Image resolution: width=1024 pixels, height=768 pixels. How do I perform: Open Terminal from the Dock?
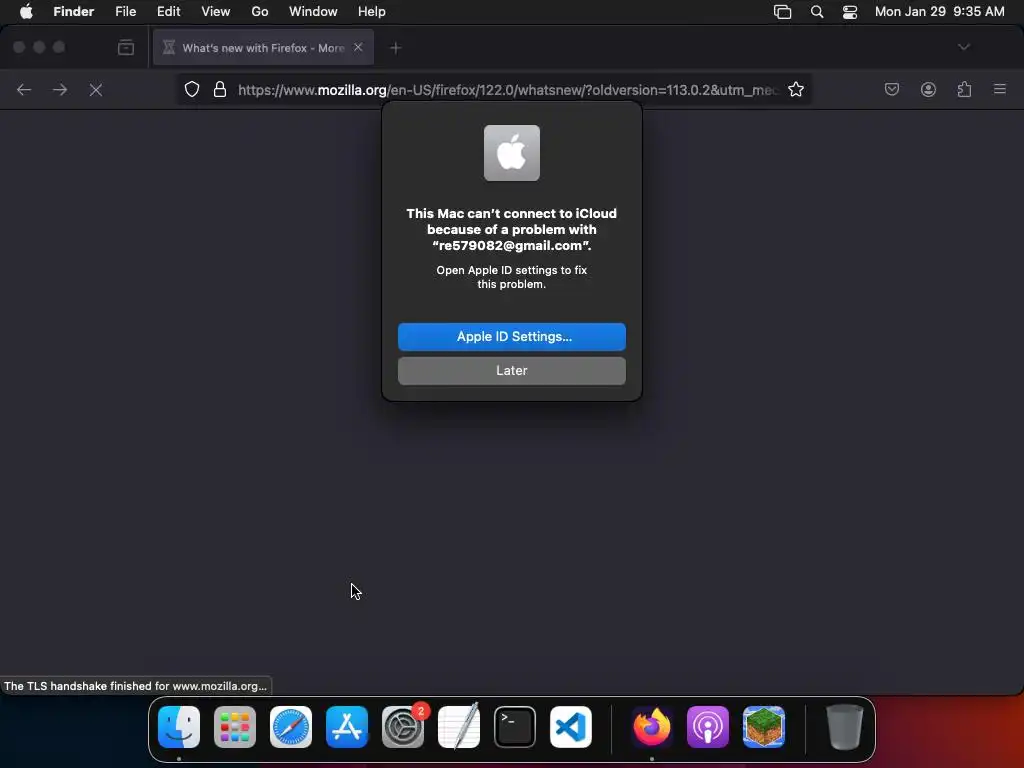(515, 727)
